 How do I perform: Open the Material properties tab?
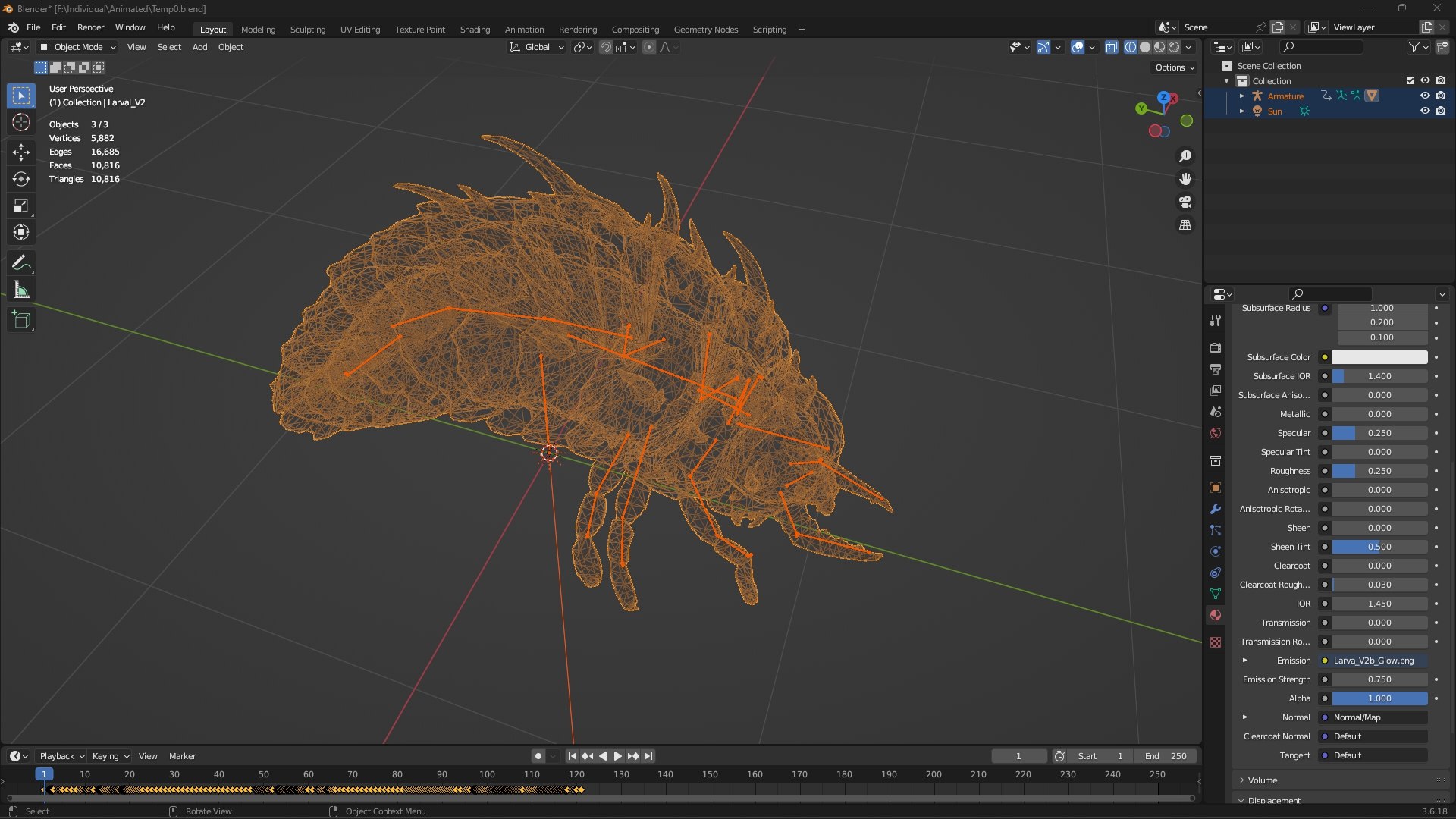1216,615
